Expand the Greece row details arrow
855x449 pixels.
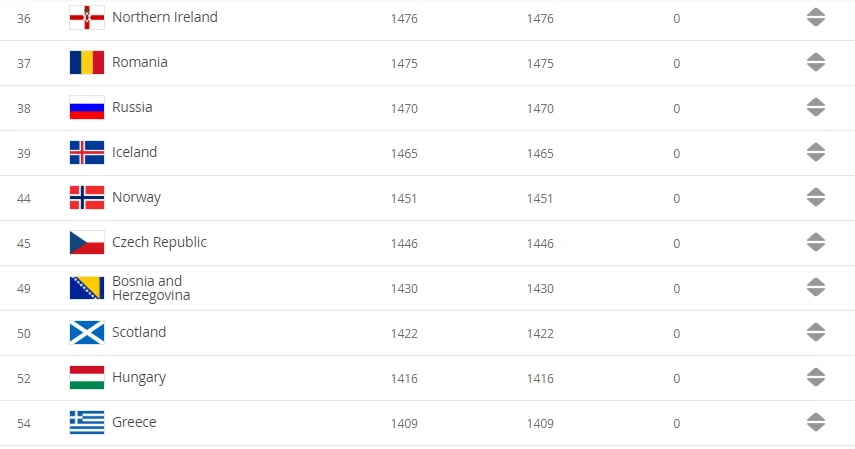click(x=816, y=423)
